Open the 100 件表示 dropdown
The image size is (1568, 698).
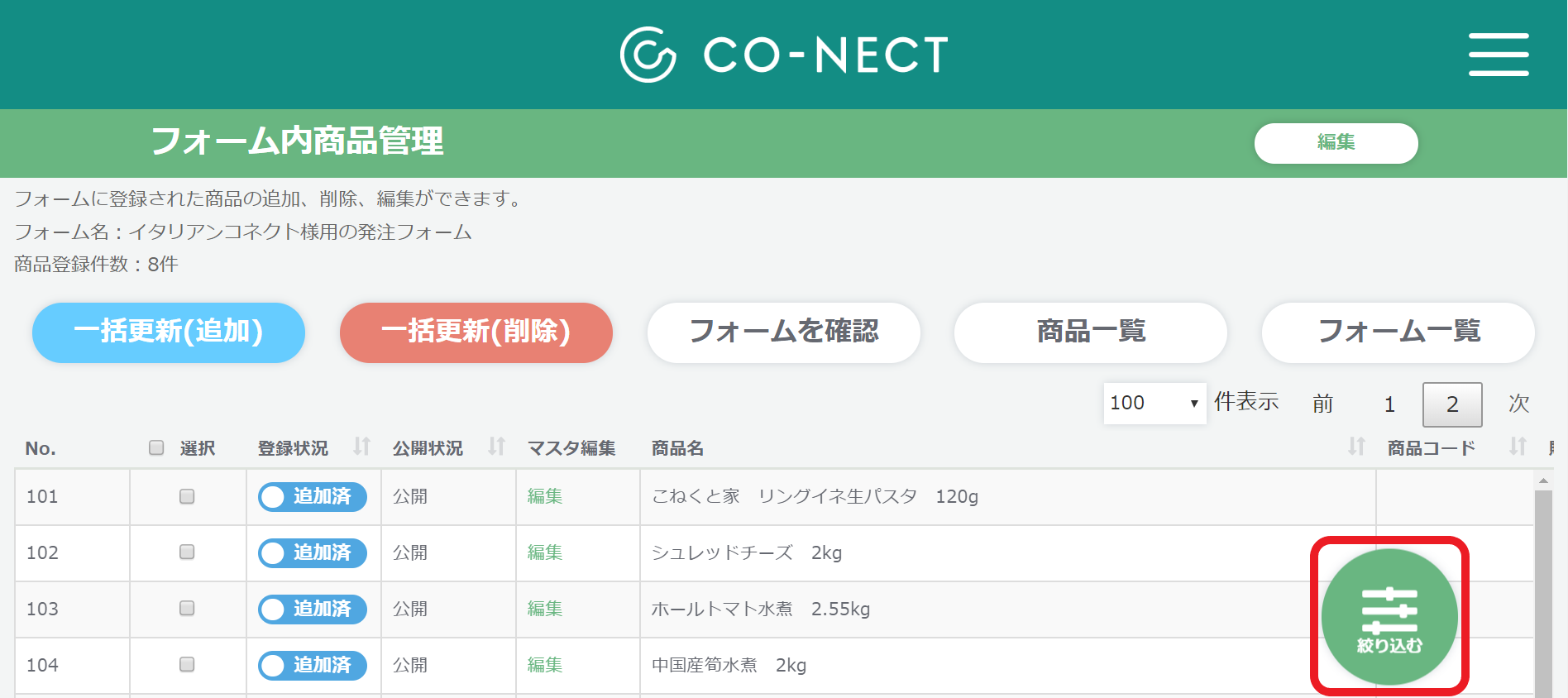point(1154,404)
